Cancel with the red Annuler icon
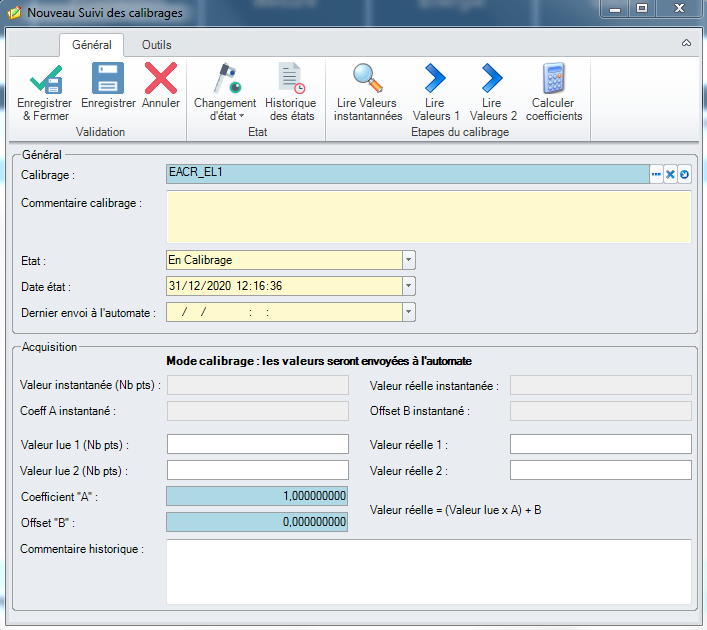707x630 pixels. pos(161,80)
